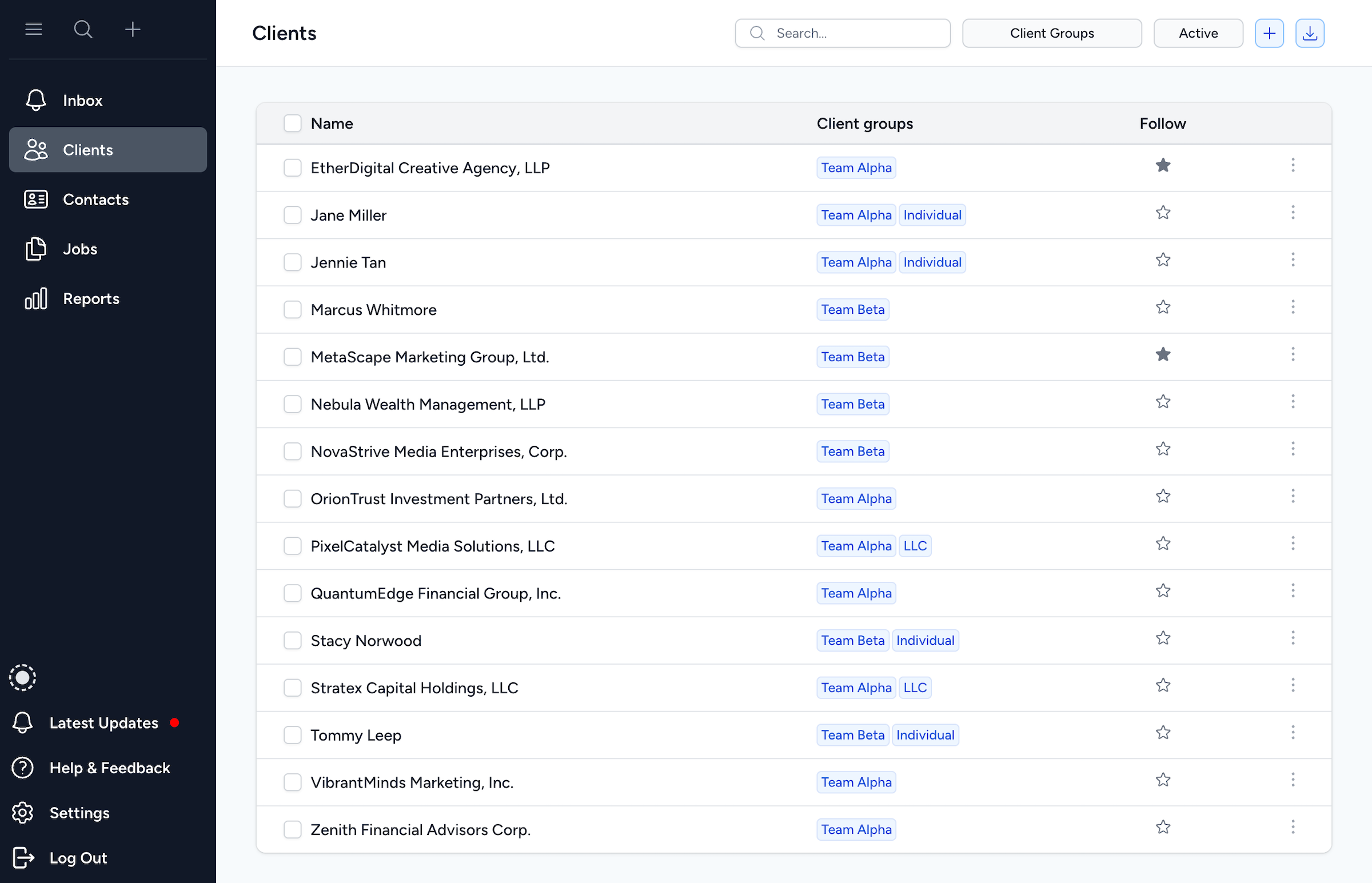The image size is (1372, 883).
Task: Click the download export icon
Action: click(x=1310, y=33)
